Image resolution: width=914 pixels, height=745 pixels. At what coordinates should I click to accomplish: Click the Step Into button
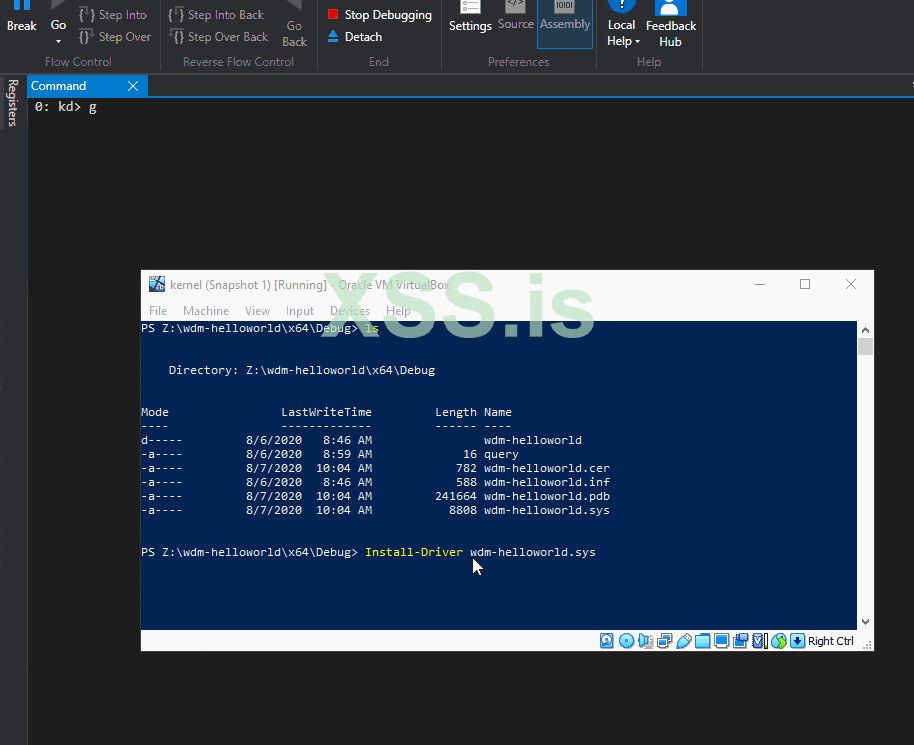[112, 15]
